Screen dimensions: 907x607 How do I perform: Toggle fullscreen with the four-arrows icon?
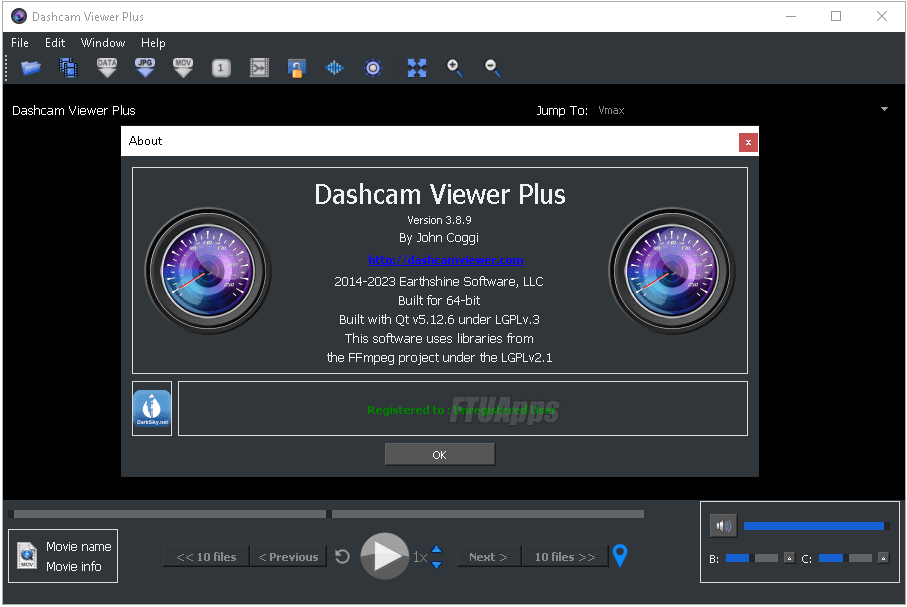(x=416, y=68)
